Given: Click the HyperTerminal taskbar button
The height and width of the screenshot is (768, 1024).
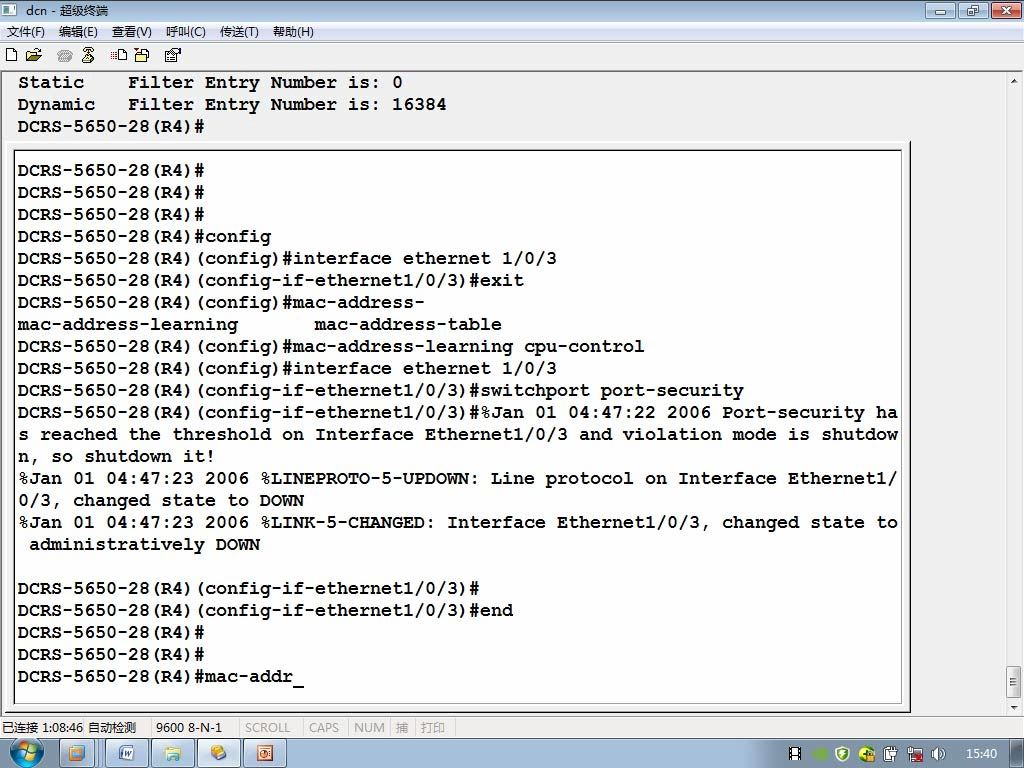Looking at the screenshot, I should [218, 754].
